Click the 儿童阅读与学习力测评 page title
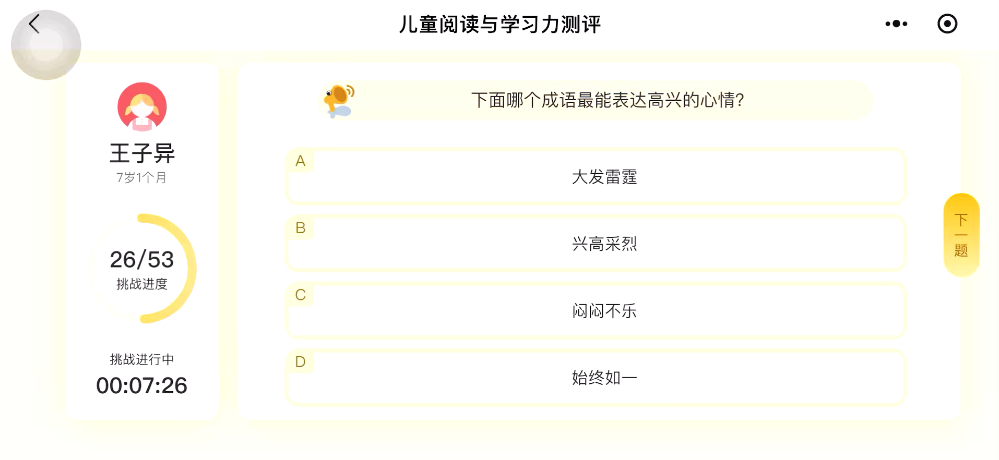Viewport: 999px width, 460px height. (x=500, y=24)
